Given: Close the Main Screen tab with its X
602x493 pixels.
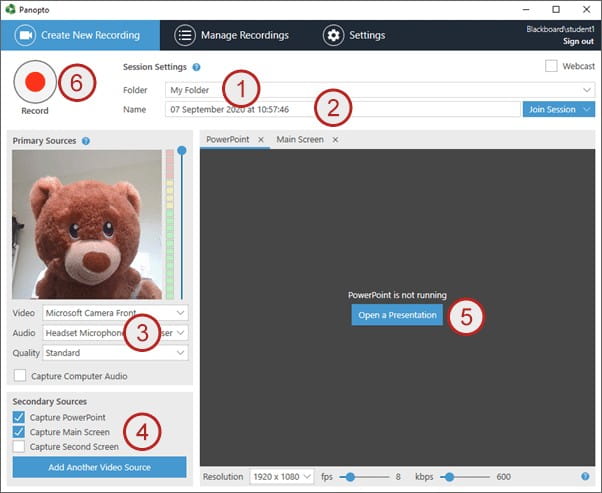Looking at the screenshot, I should click(x=335, y=140).
